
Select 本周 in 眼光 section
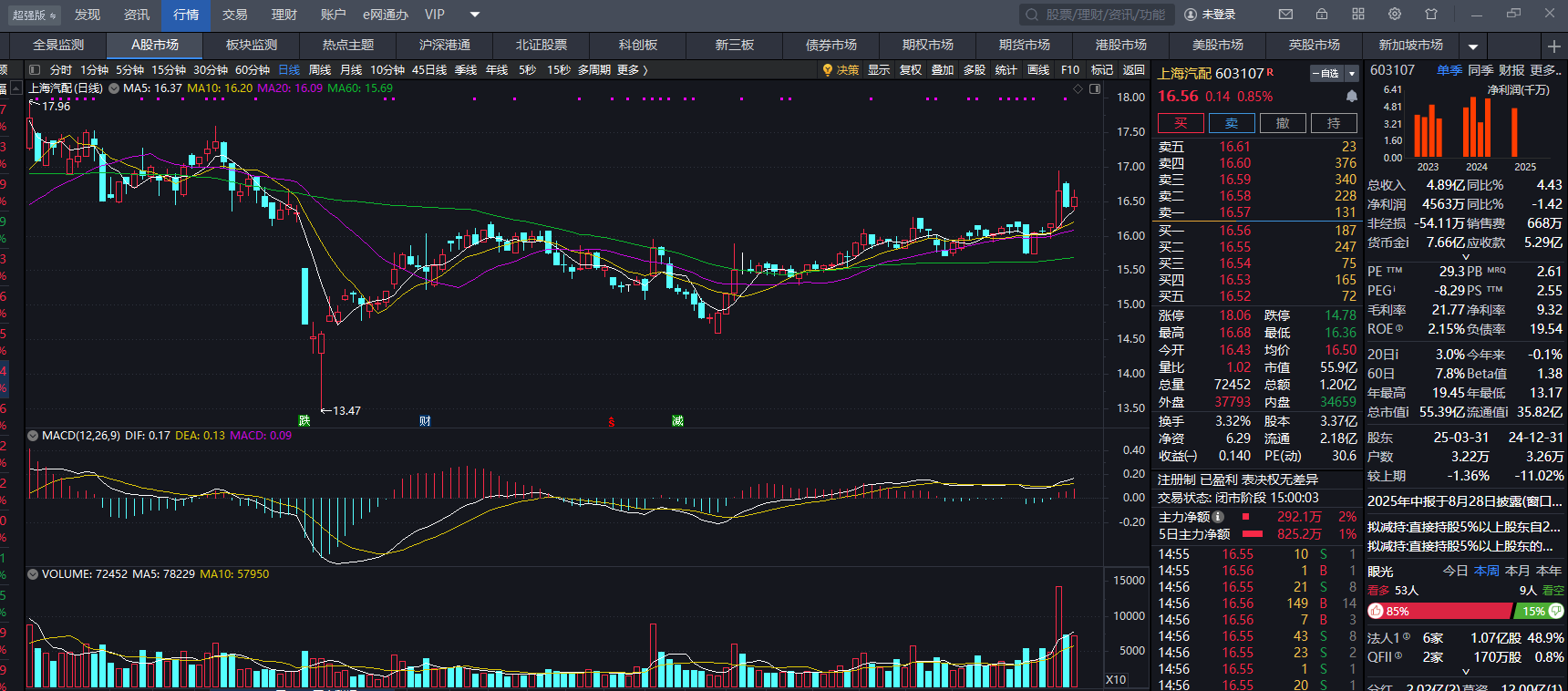coord(1487,571)
